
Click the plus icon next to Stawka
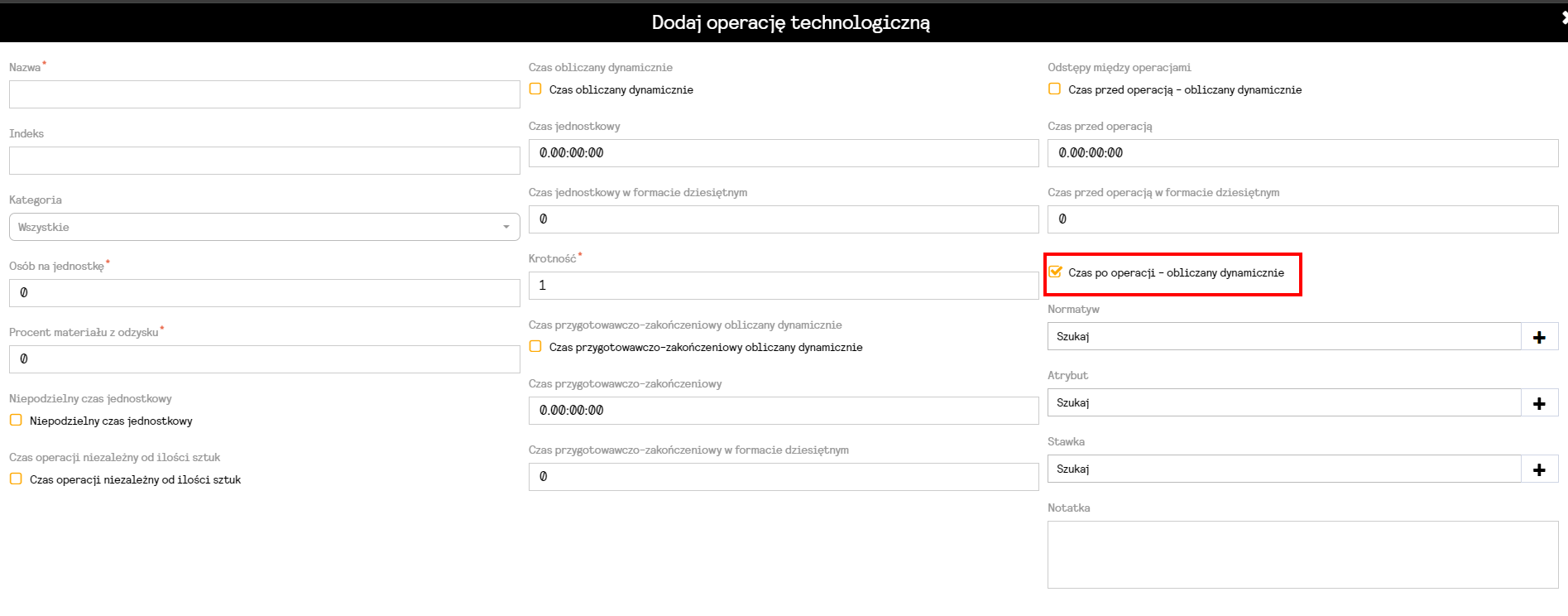(1539, 469)
